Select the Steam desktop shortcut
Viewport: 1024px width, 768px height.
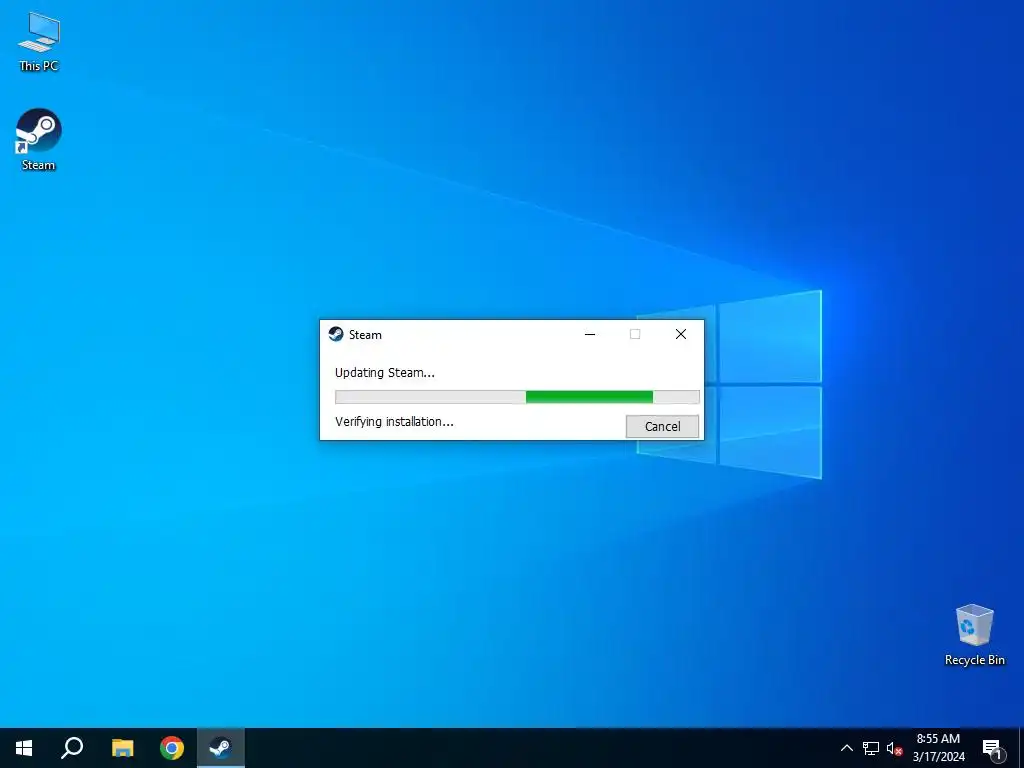pyautogui.click(x=39, y=140)
